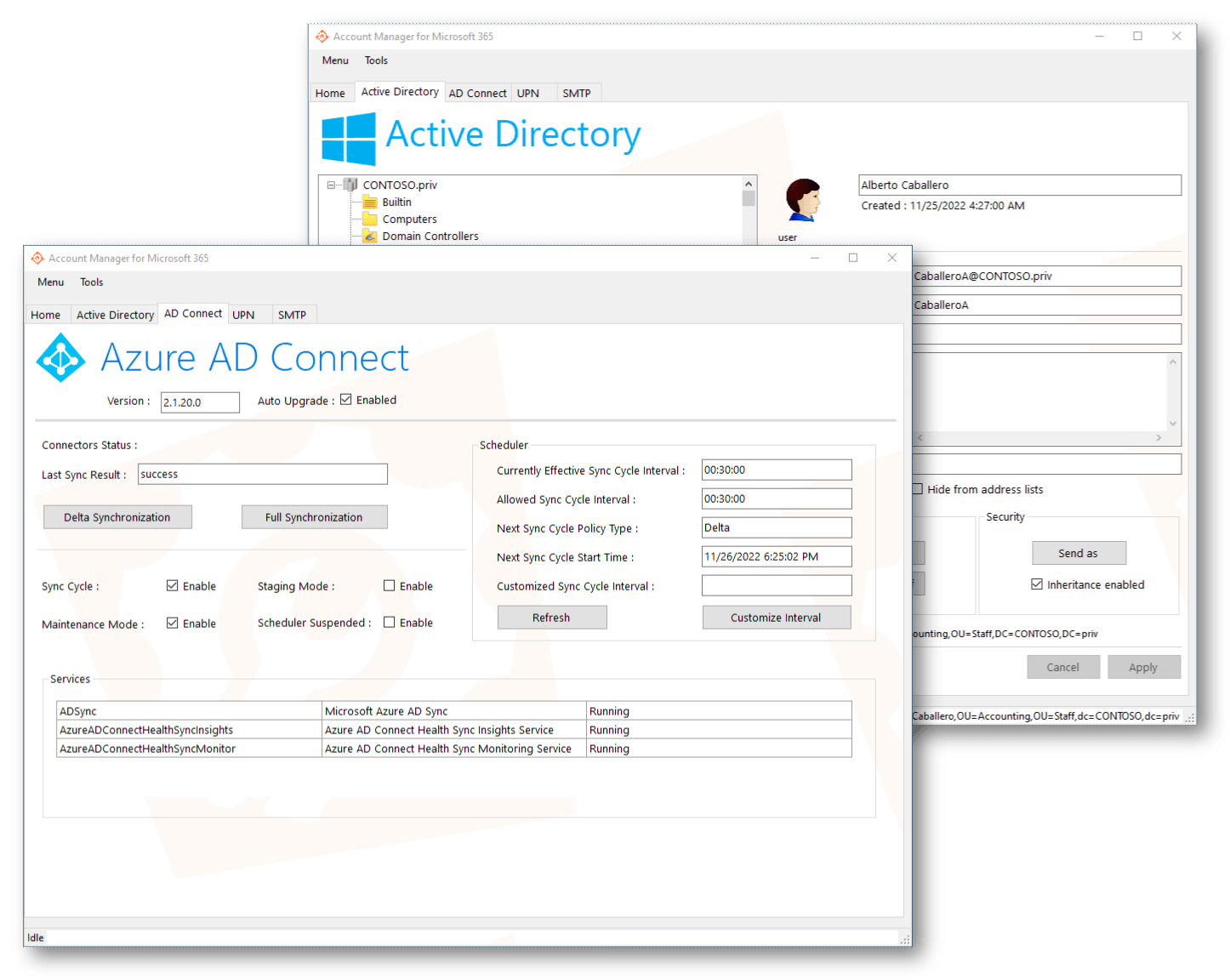The height and width of the screenshot is (980, 1230).
Task: Click the Windows logo beside Active Directory heading
Action: coord(349,139)
